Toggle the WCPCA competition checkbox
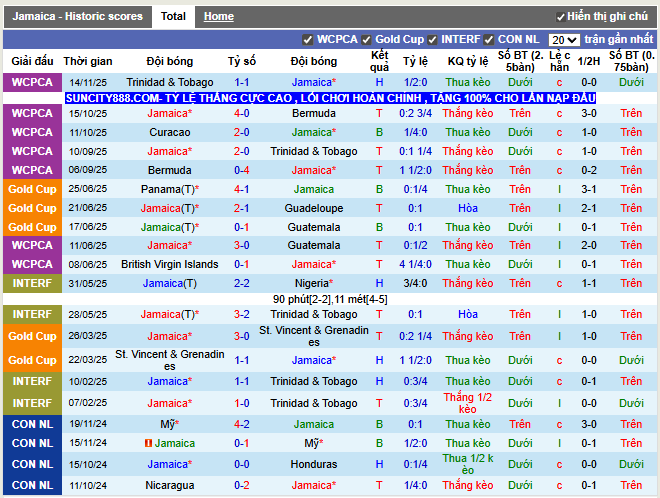This screenshot has height=498, width=660. click(308, 40)
